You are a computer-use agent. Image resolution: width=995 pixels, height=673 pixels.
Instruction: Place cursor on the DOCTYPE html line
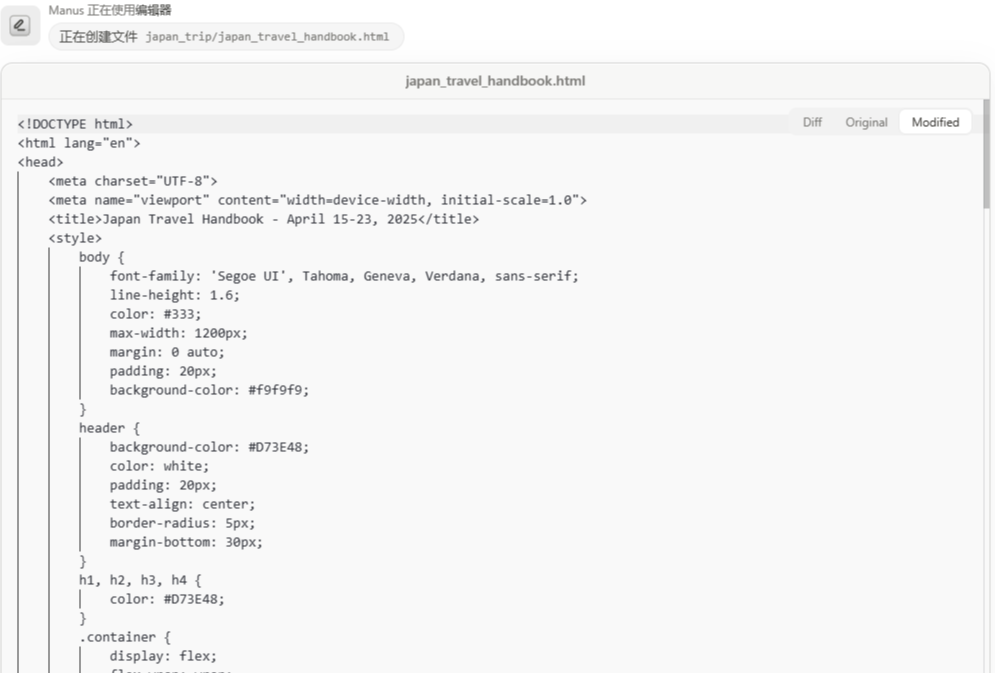[x=75, y=124]
